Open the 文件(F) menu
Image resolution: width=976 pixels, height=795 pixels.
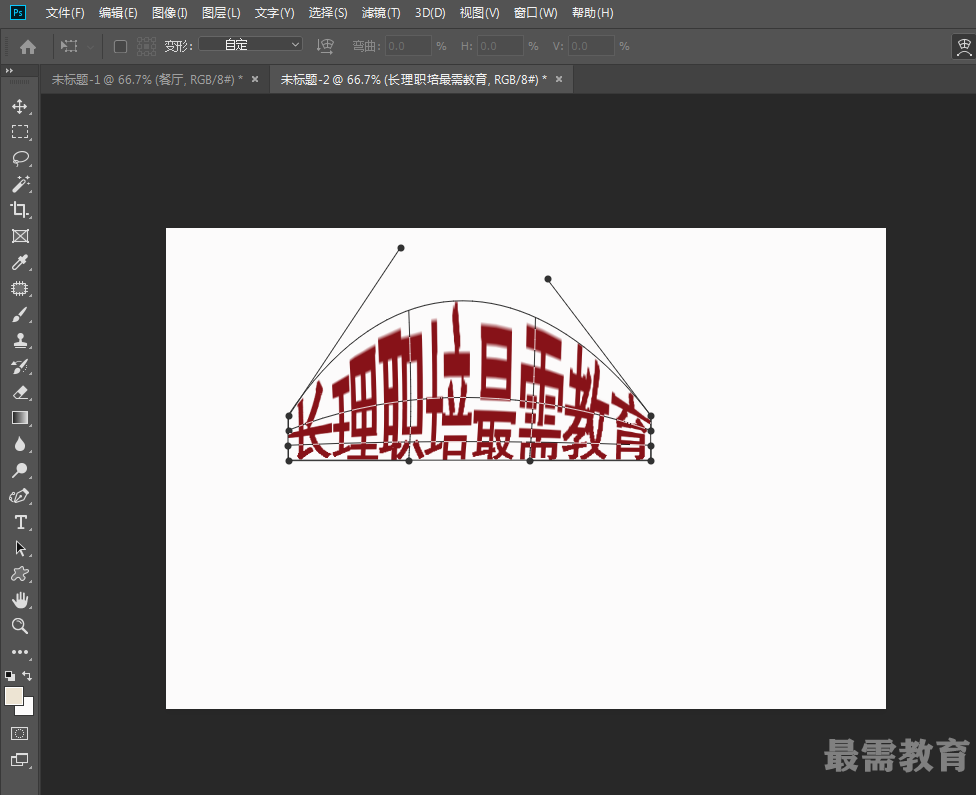tap(65, 12)
